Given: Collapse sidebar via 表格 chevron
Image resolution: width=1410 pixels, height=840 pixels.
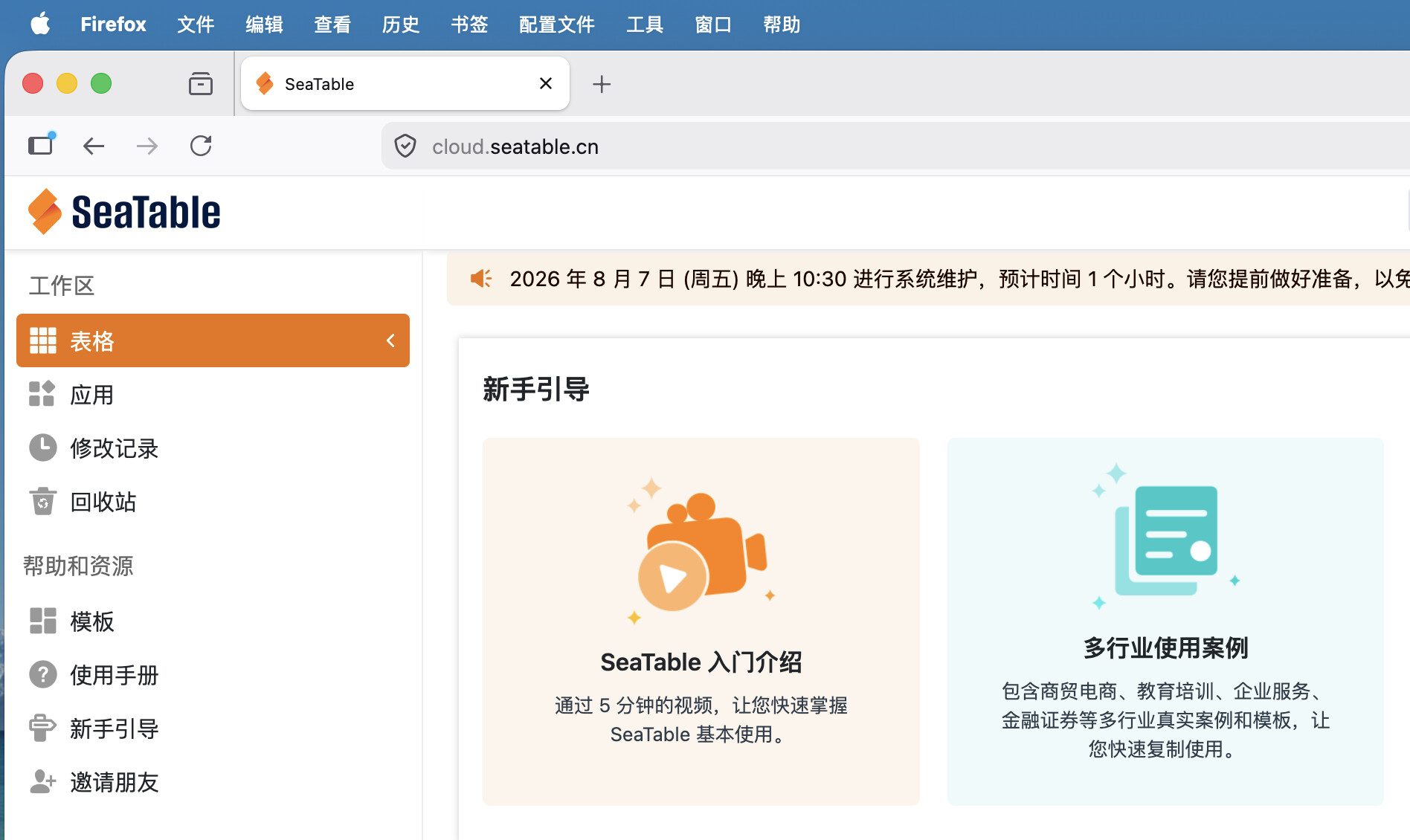Looking at the screenshot, I should pyautogui.click(x=390, y=340).
